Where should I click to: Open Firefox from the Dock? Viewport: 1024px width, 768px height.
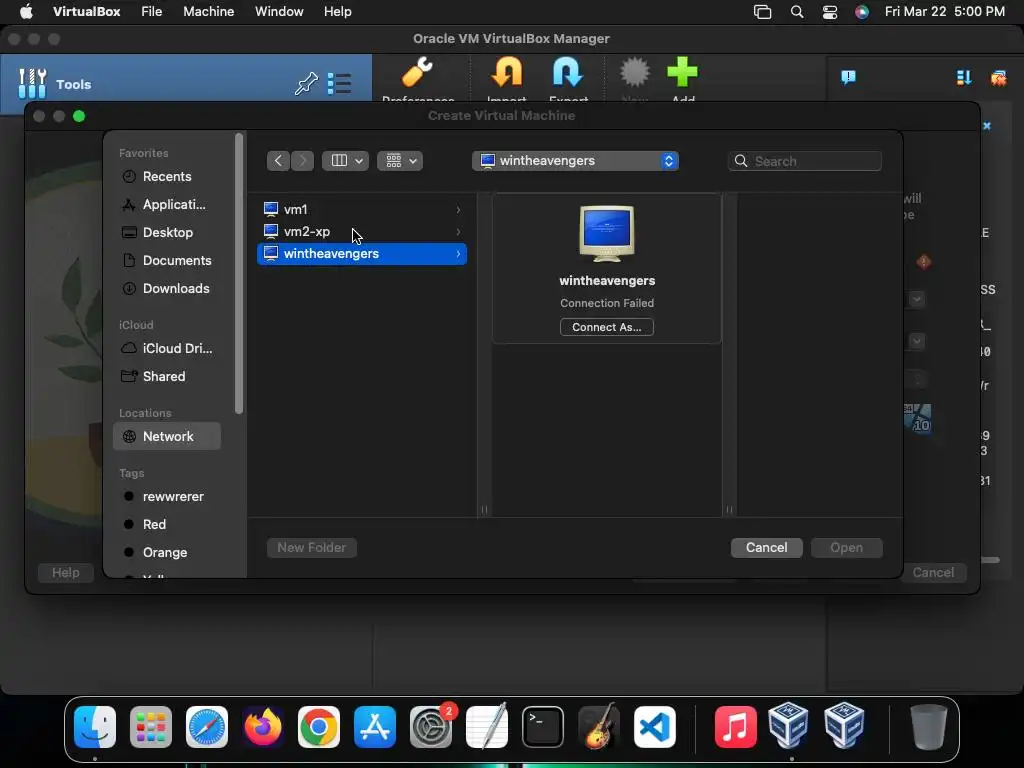click(x=263, y=727)
